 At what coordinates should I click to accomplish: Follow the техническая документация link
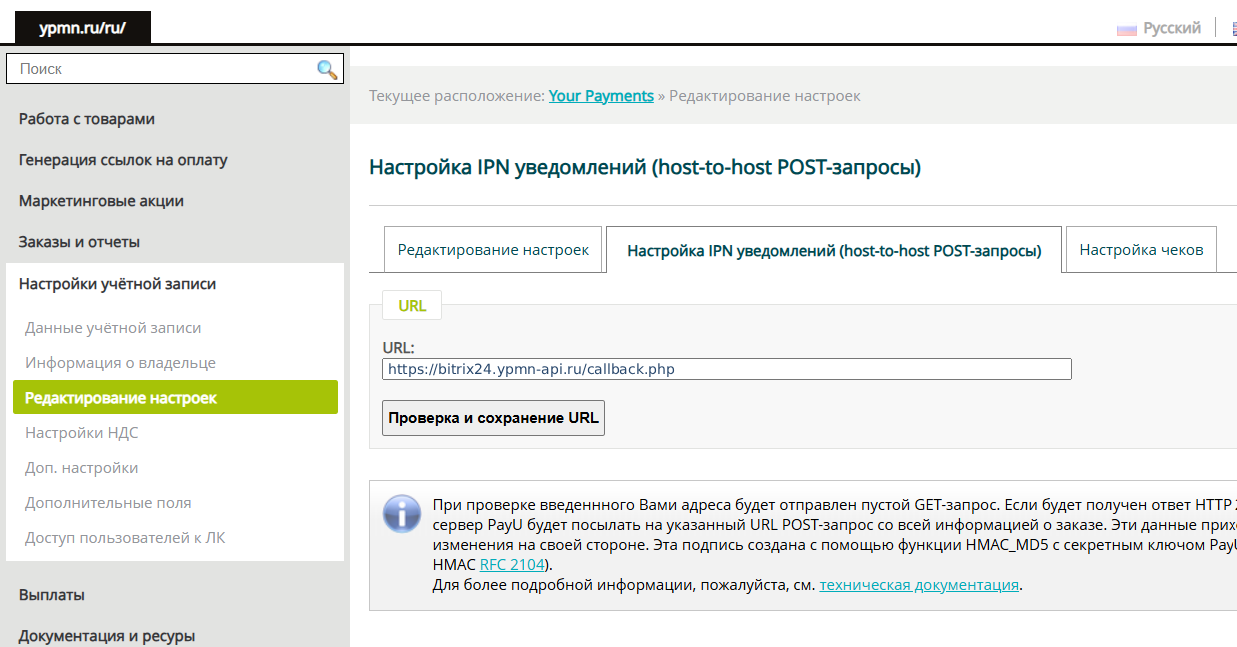point(919,585)
